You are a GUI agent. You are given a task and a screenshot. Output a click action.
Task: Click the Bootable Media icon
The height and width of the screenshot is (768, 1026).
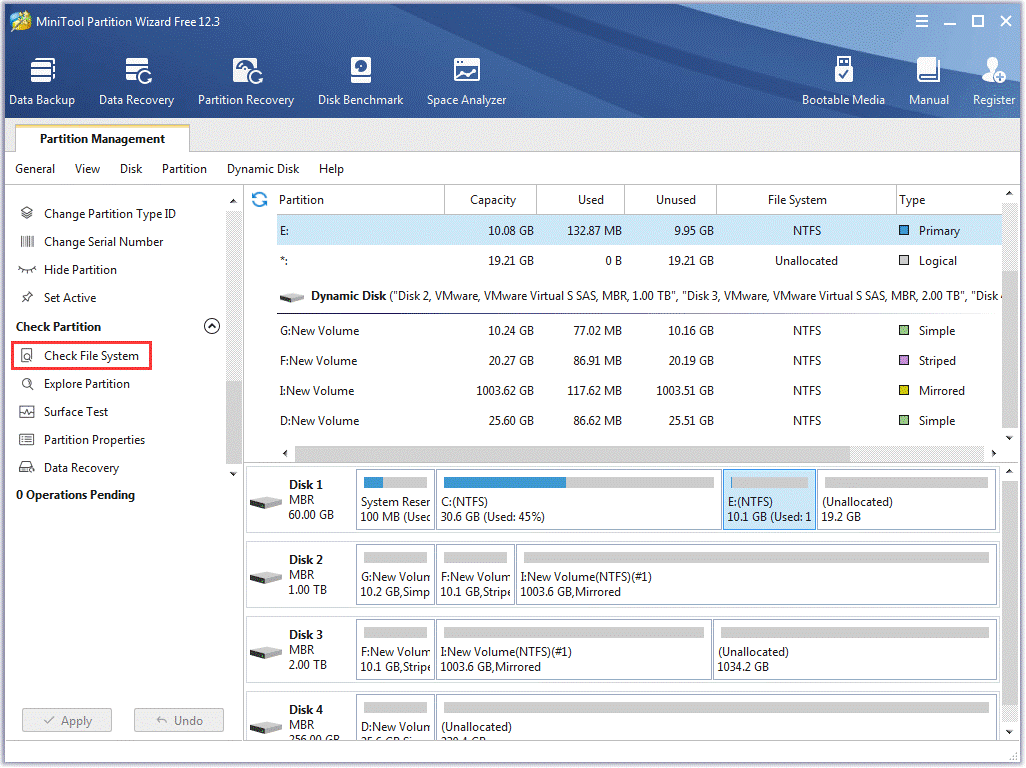843,82
